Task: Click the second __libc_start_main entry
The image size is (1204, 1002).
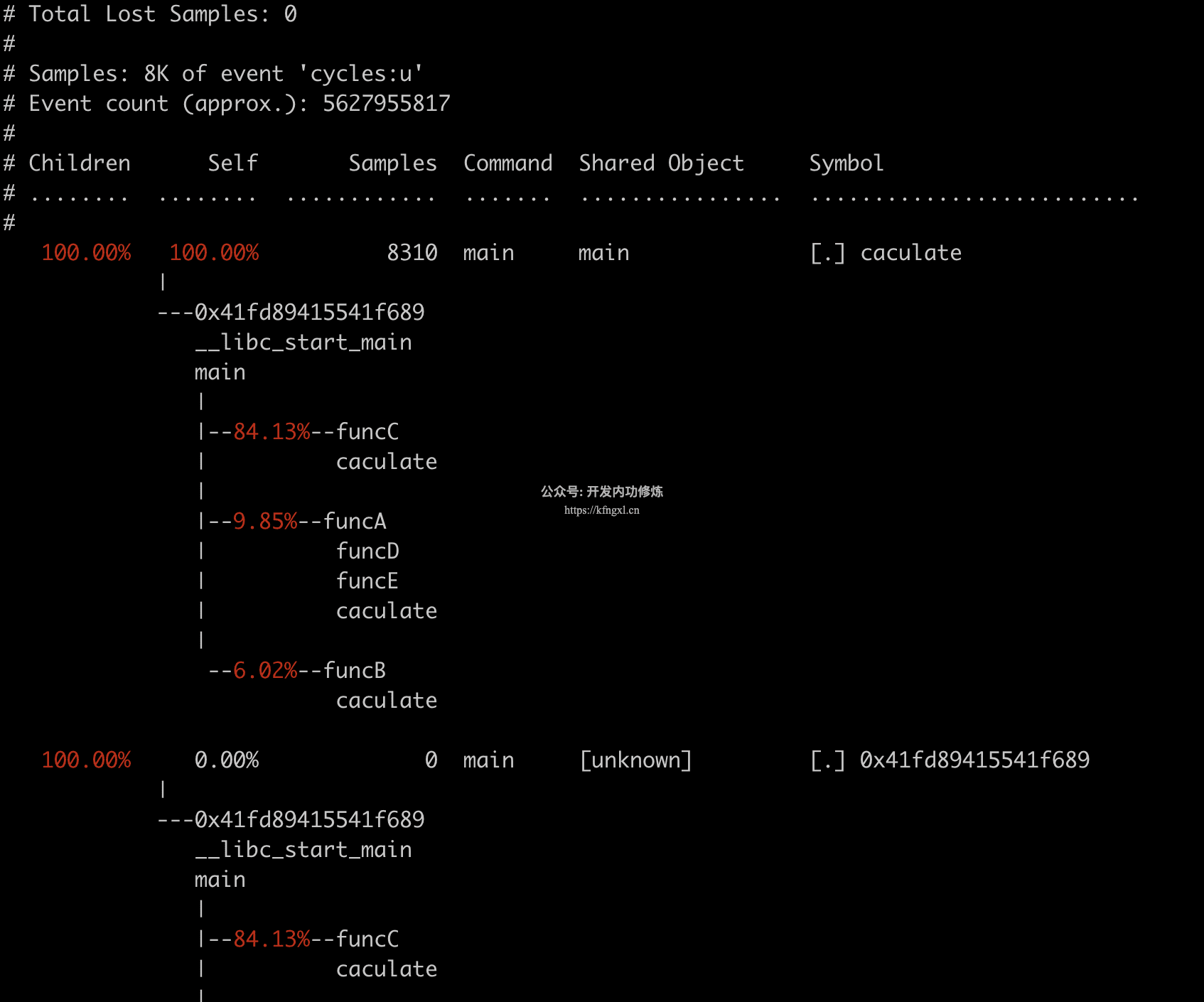Action: [303, 849]
